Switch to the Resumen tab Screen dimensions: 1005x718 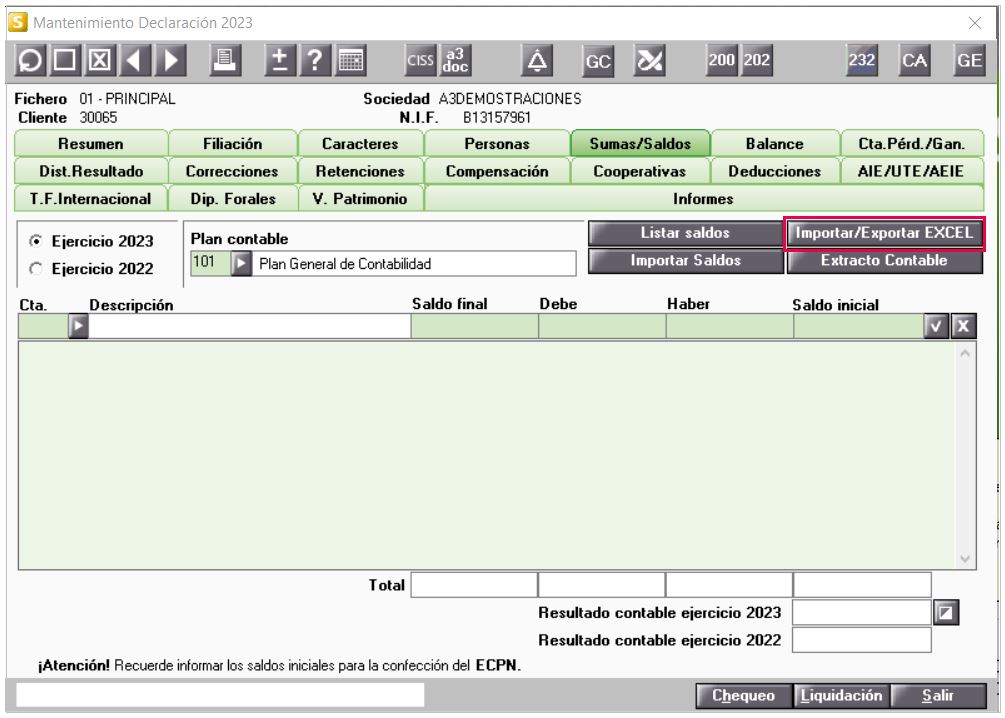coord(91,144)
